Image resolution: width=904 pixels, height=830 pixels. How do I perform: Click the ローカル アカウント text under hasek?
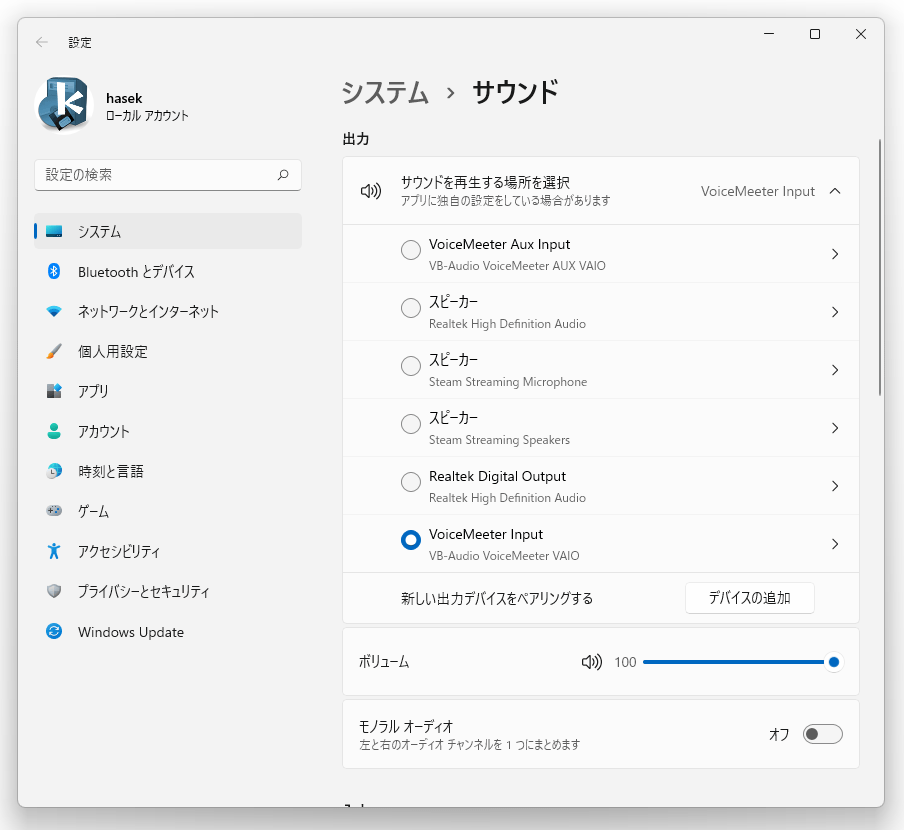pos(148,116)
